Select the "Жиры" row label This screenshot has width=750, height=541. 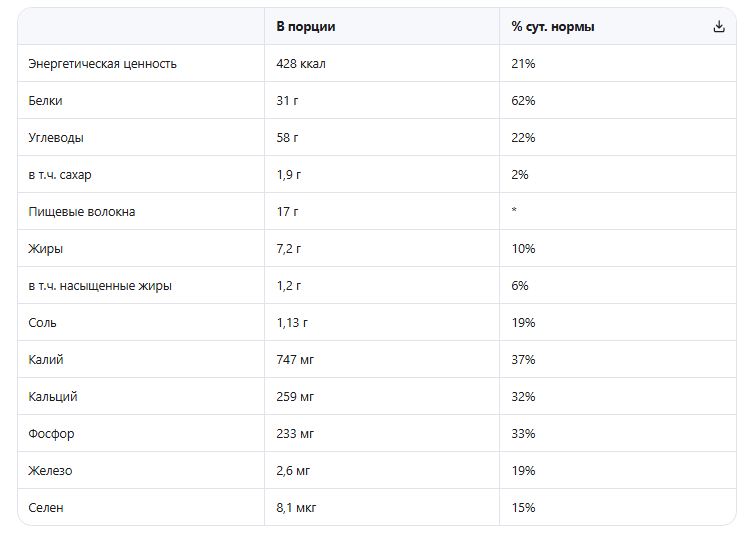(46, 249)
